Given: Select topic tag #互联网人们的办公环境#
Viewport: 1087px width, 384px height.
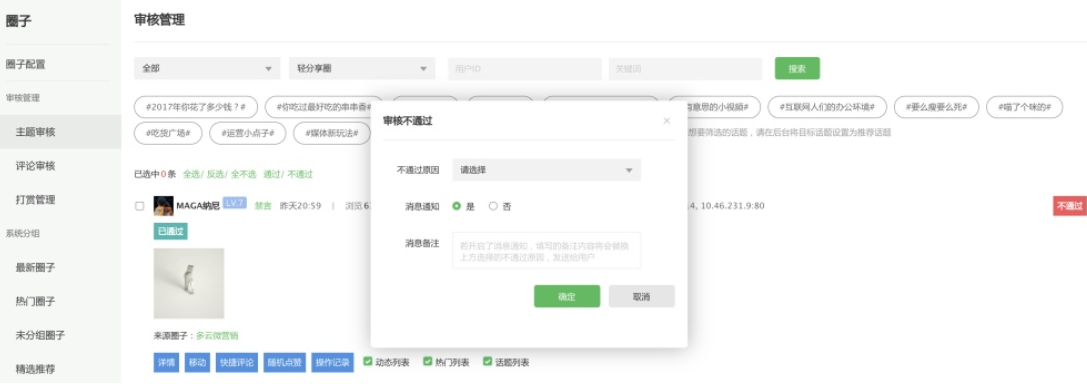Looking at the screenshot, I should (827, 107).
